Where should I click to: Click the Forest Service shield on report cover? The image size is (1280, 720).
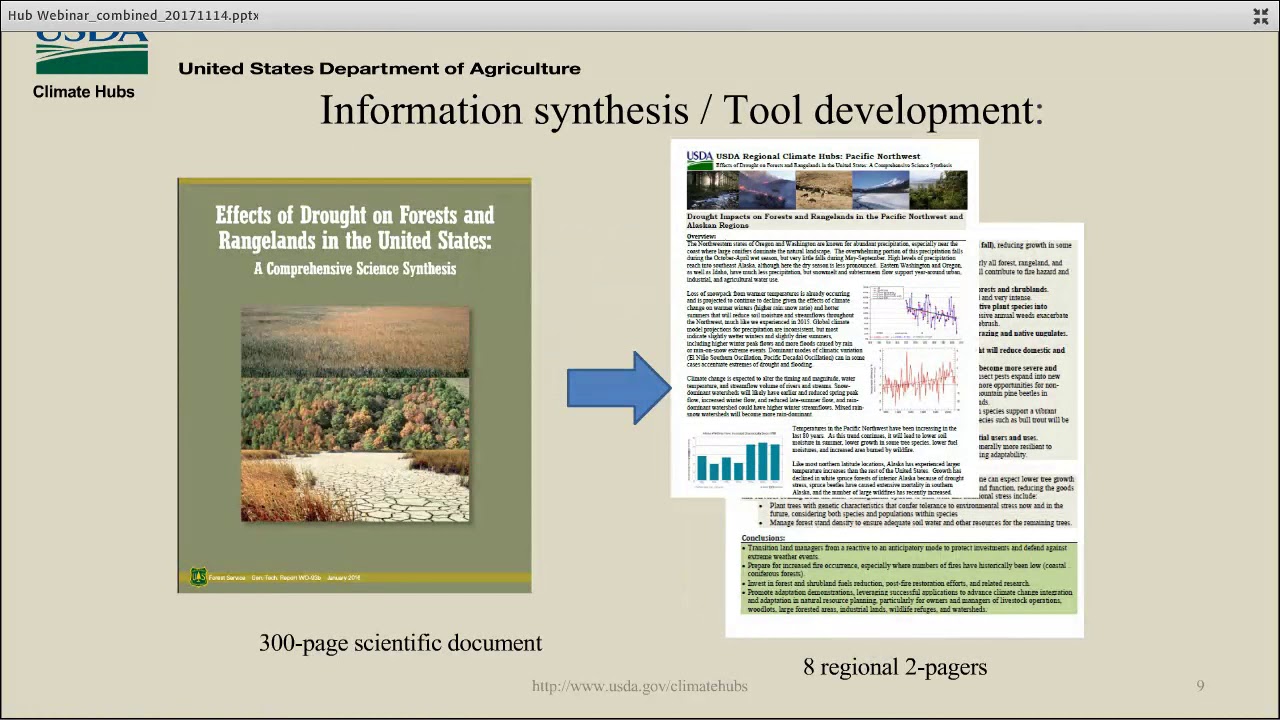(x=198, y=577)
